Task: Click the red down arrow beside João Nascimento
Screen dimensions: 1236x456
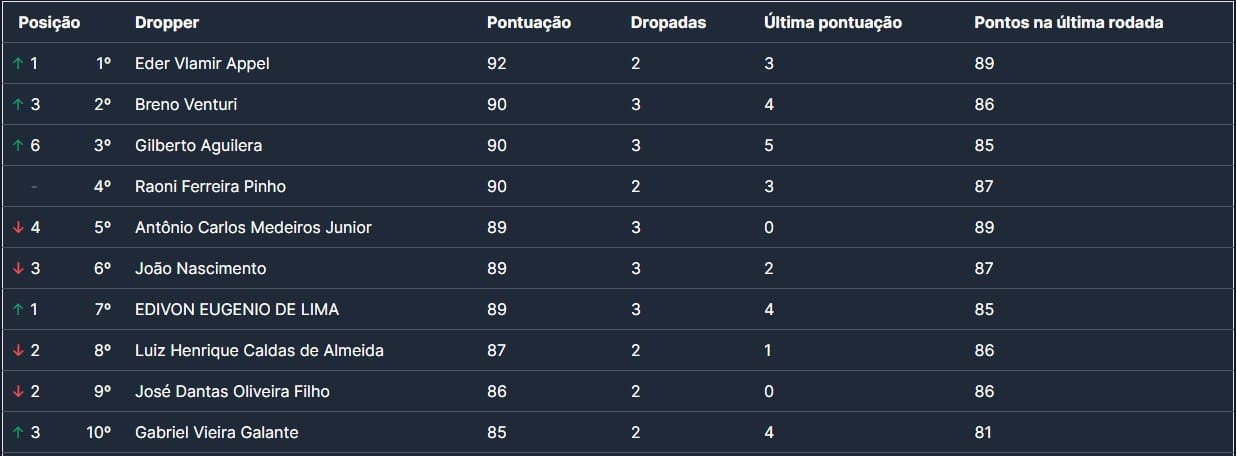Action: click(x=17, y=269)
